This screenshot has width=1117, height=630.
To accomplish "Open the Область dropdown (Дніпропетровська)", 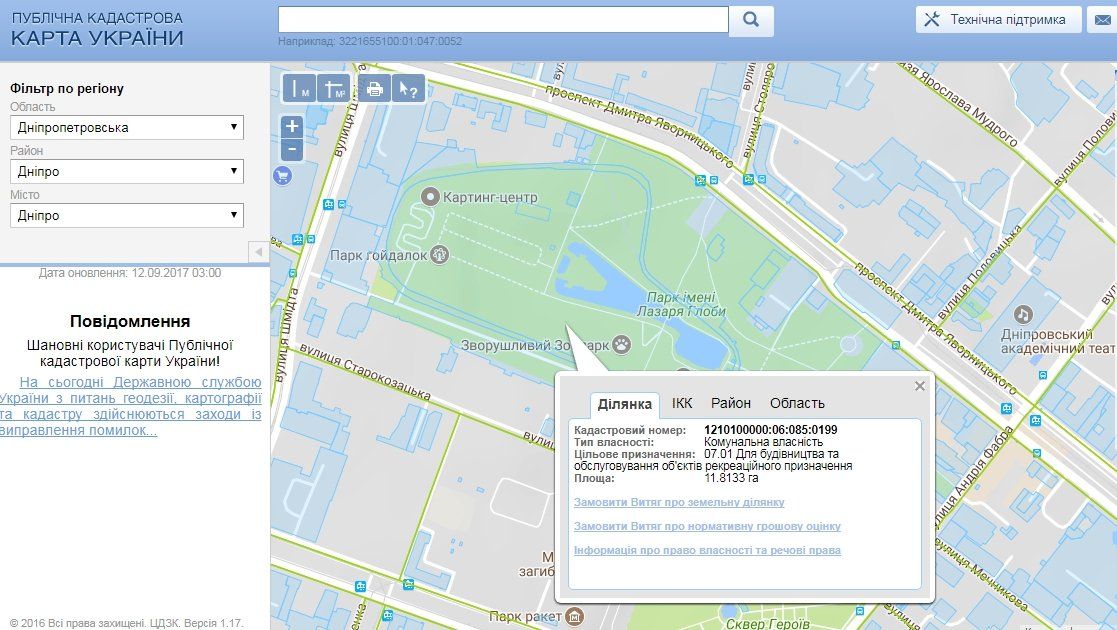I will pos(127,127).
